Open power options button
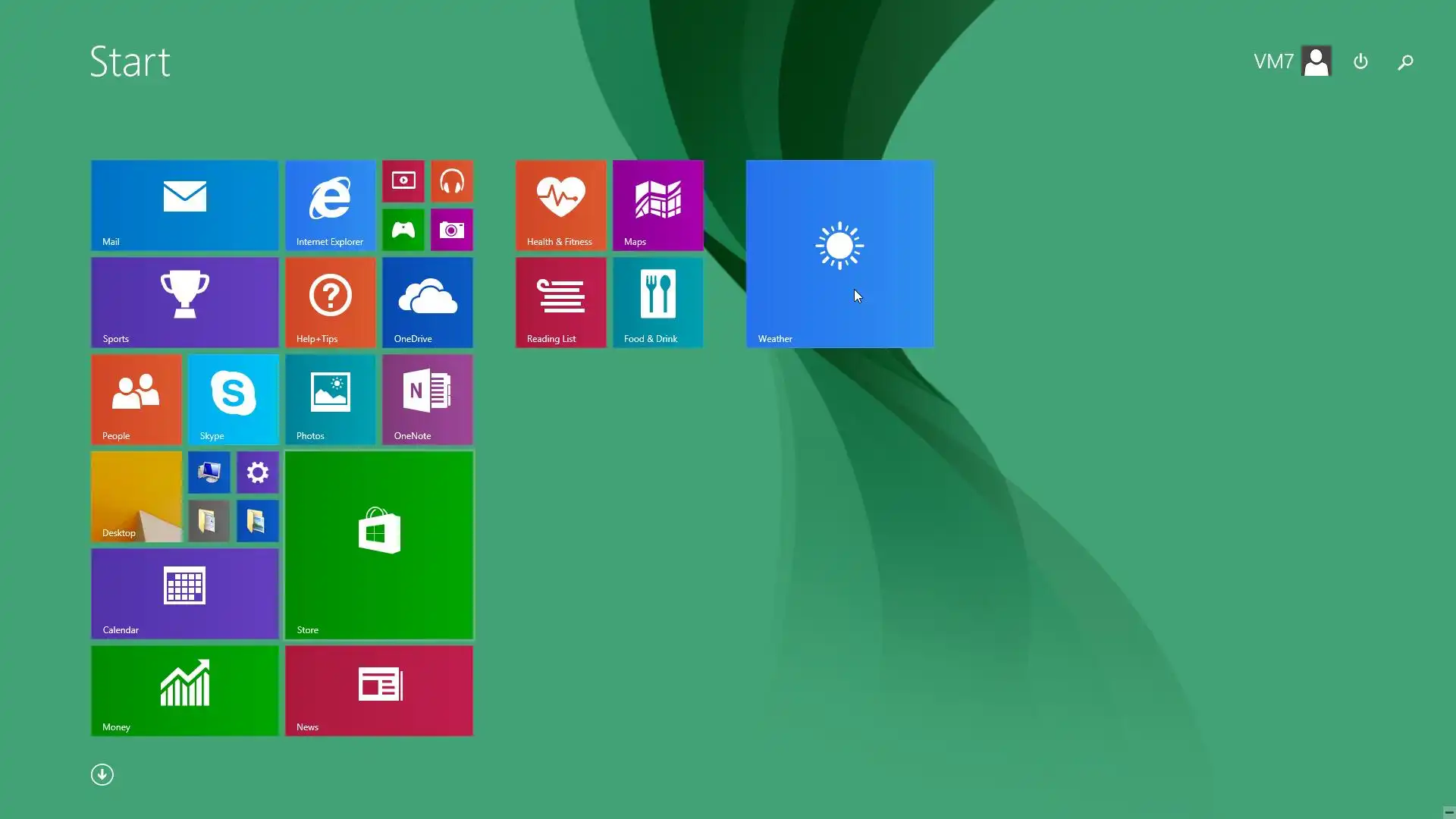The image size is (1456, 819). pos(1360,61)
